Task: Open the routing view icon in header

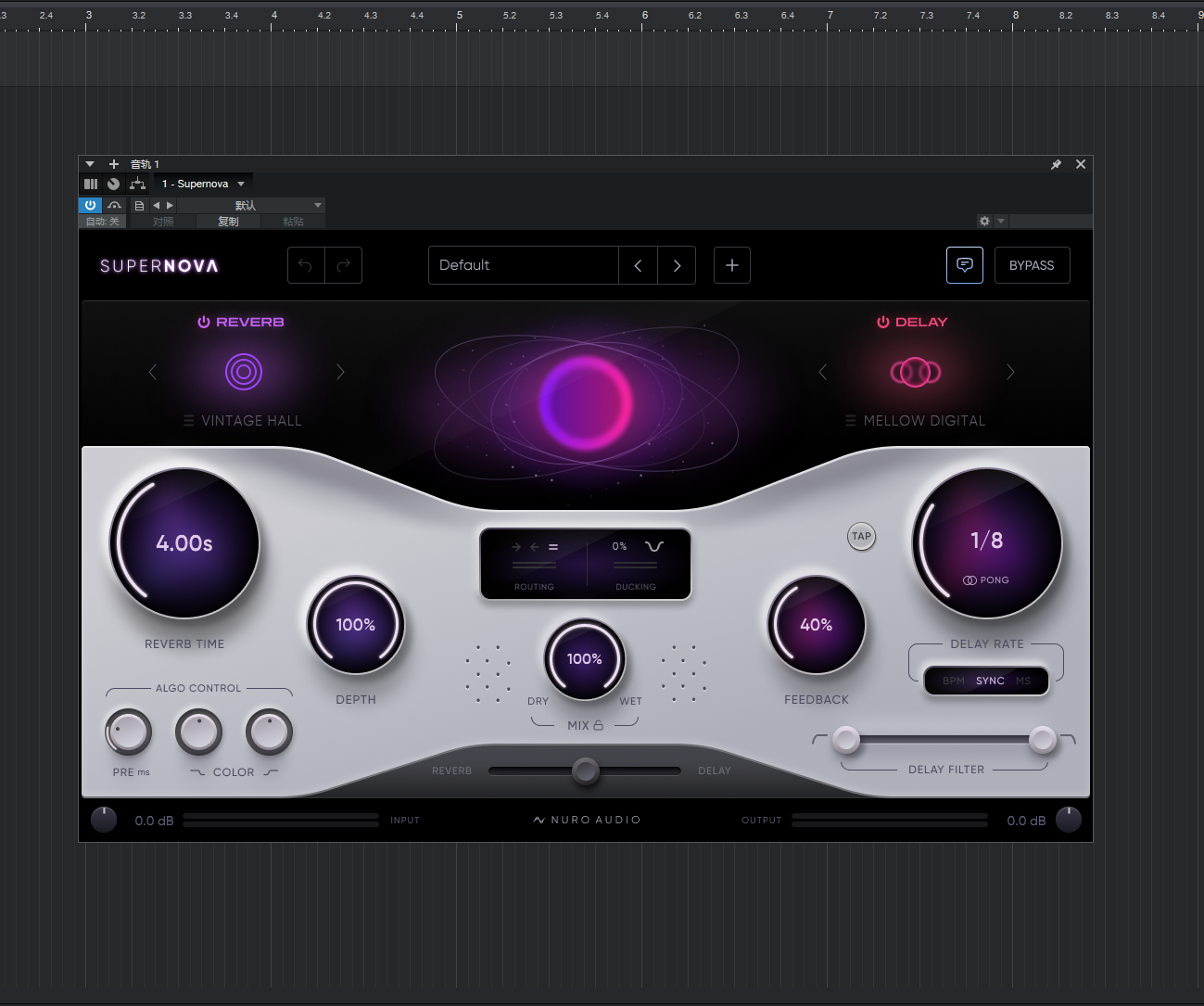Action: [137, 184]
